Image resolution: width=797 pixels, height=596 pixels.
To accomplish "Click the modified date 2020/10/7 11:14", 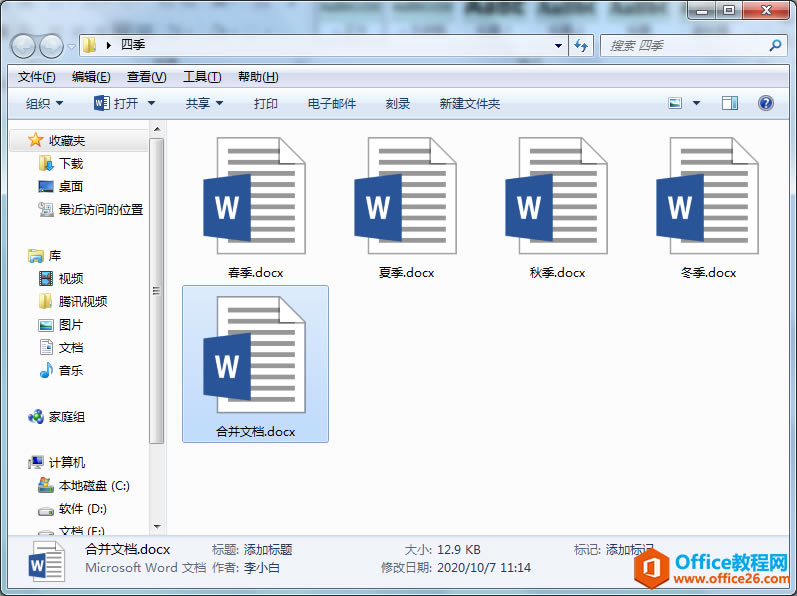I will pos(484,568).
